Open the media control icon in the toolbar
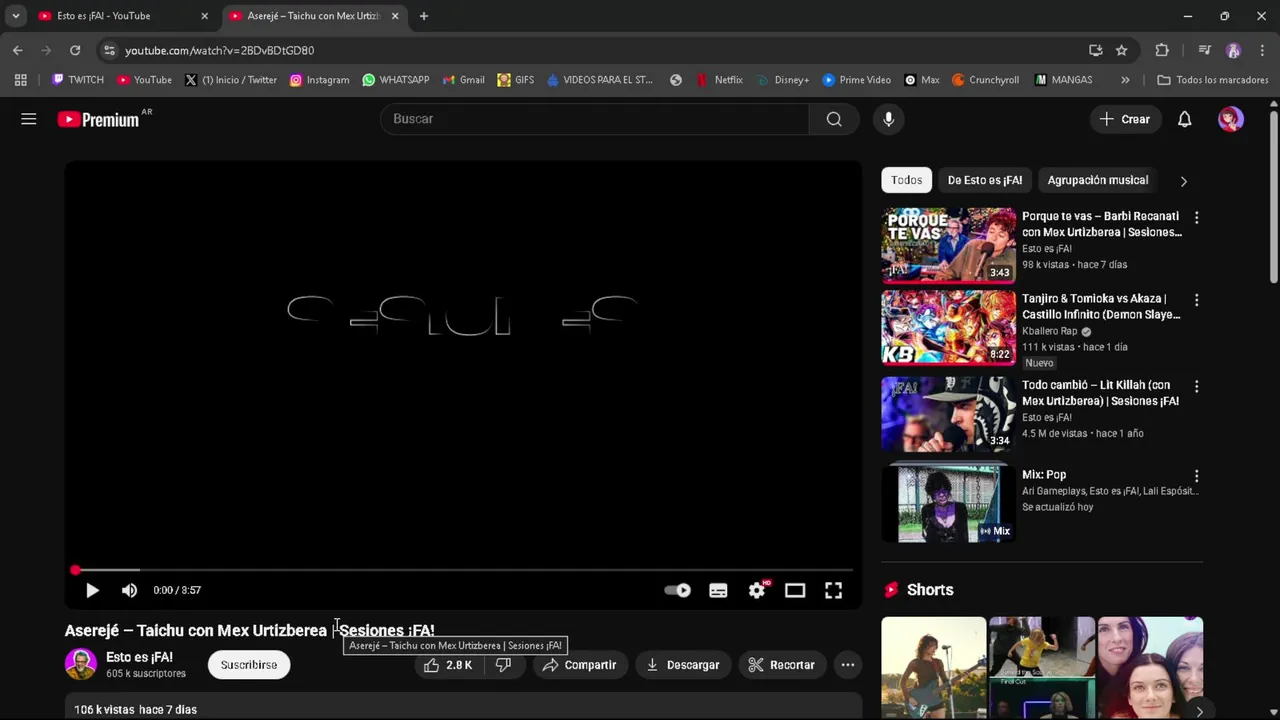The width and height of the screenshot is (1280, 720). pyautogui.click(x=1205, y=50)
